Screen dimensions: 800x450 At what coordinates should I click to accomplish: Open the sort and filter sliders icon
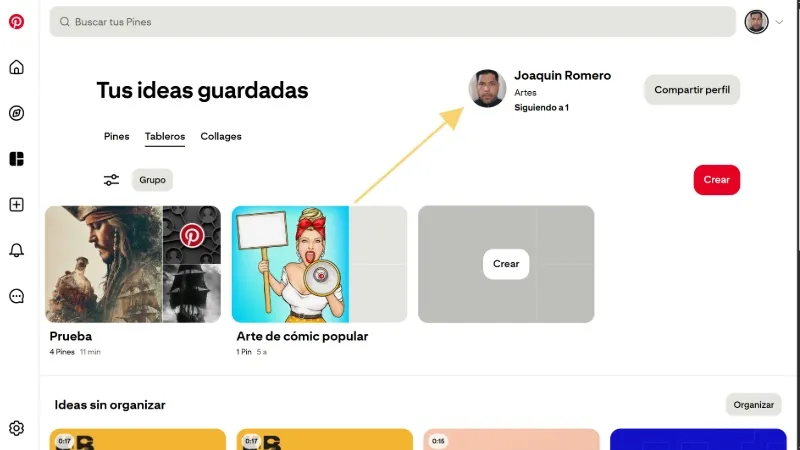[x=111, y=180]
